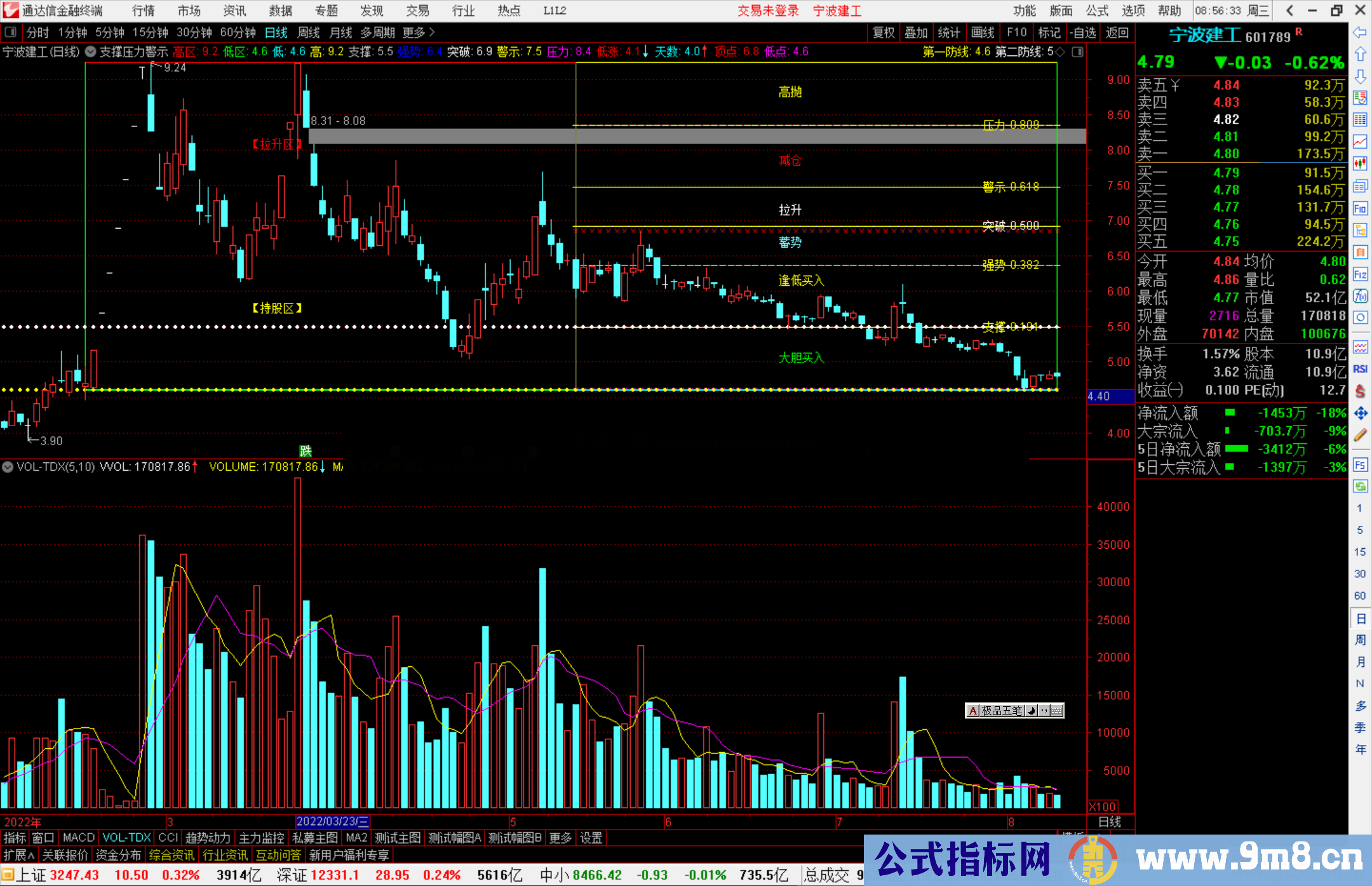Toggle the VOL-TDX indicator circle button
Image resolution: width=1372 pixels, height=886 pixels.
tap(8, 467)
